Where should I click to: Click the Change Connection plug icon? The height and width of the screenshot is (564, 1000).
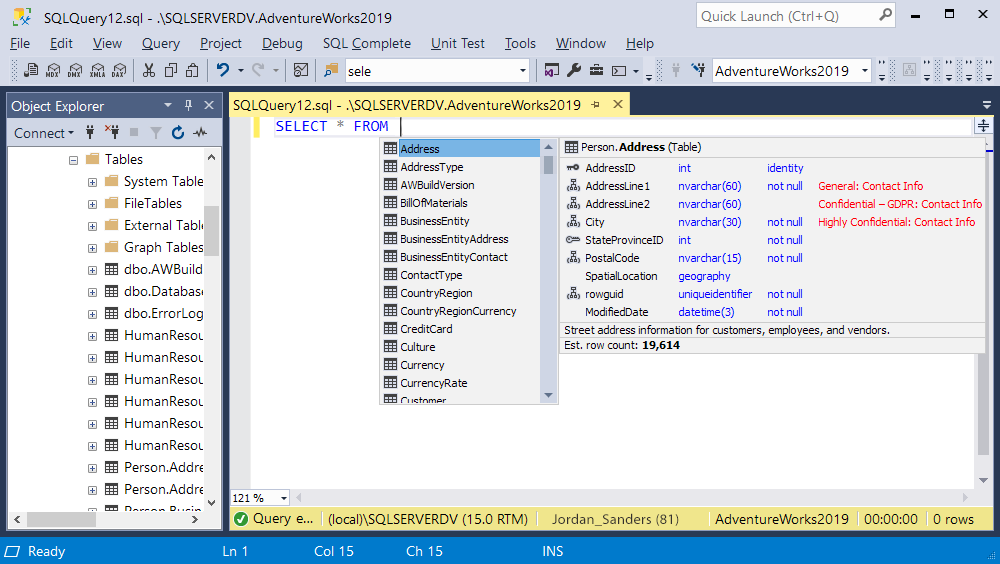click(x=699, y=70)
